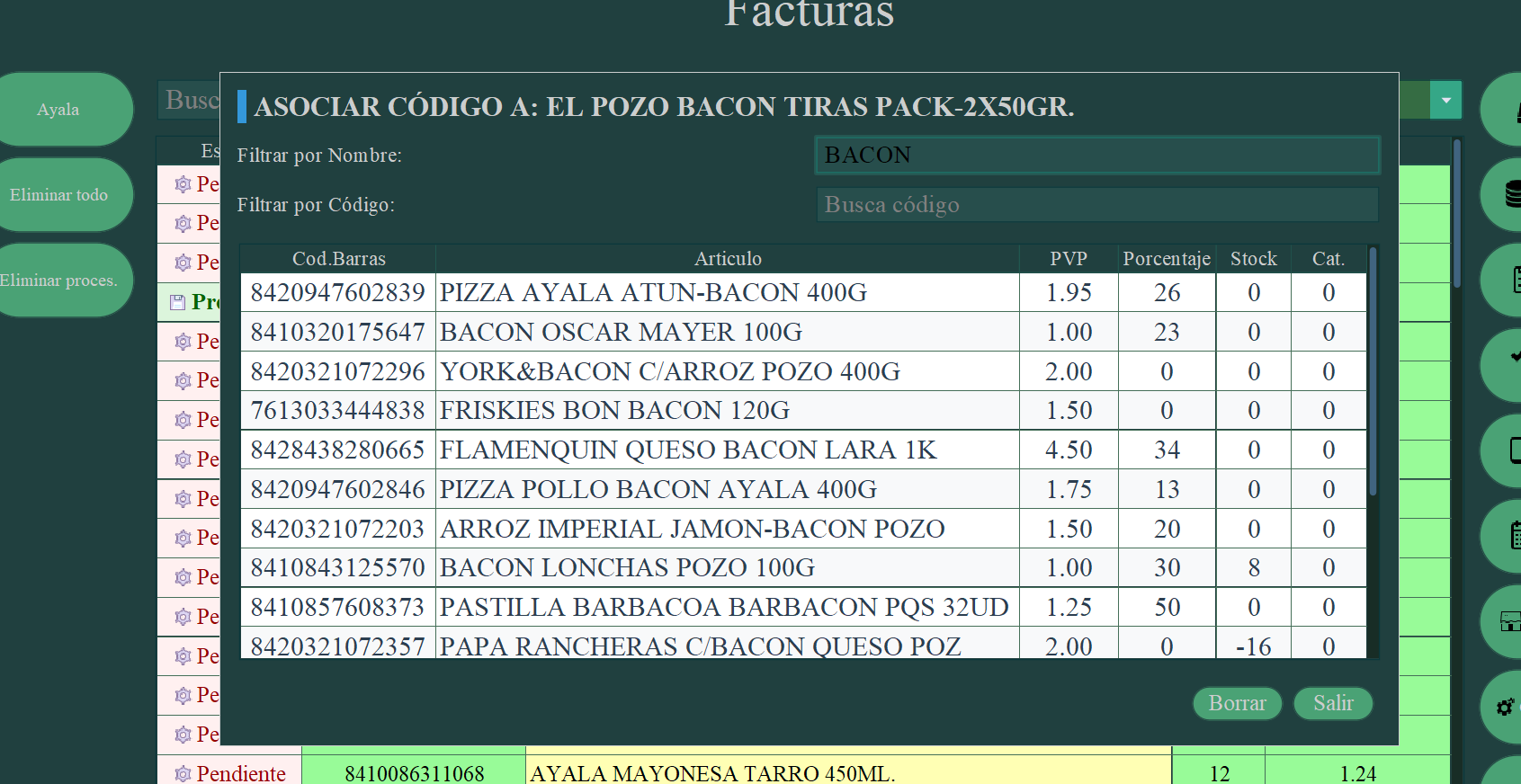Click the Ayala button

(x=58, y=109)
